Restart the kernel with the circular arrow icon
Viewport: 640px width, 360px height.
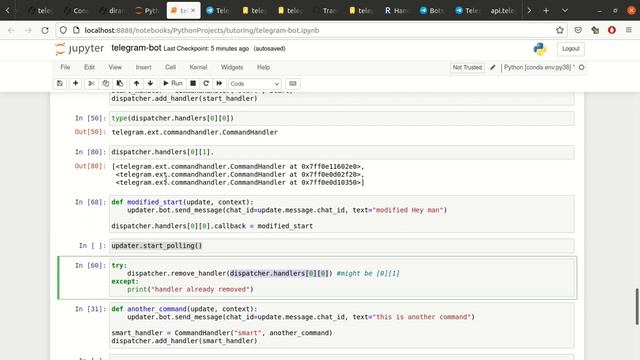206,84
